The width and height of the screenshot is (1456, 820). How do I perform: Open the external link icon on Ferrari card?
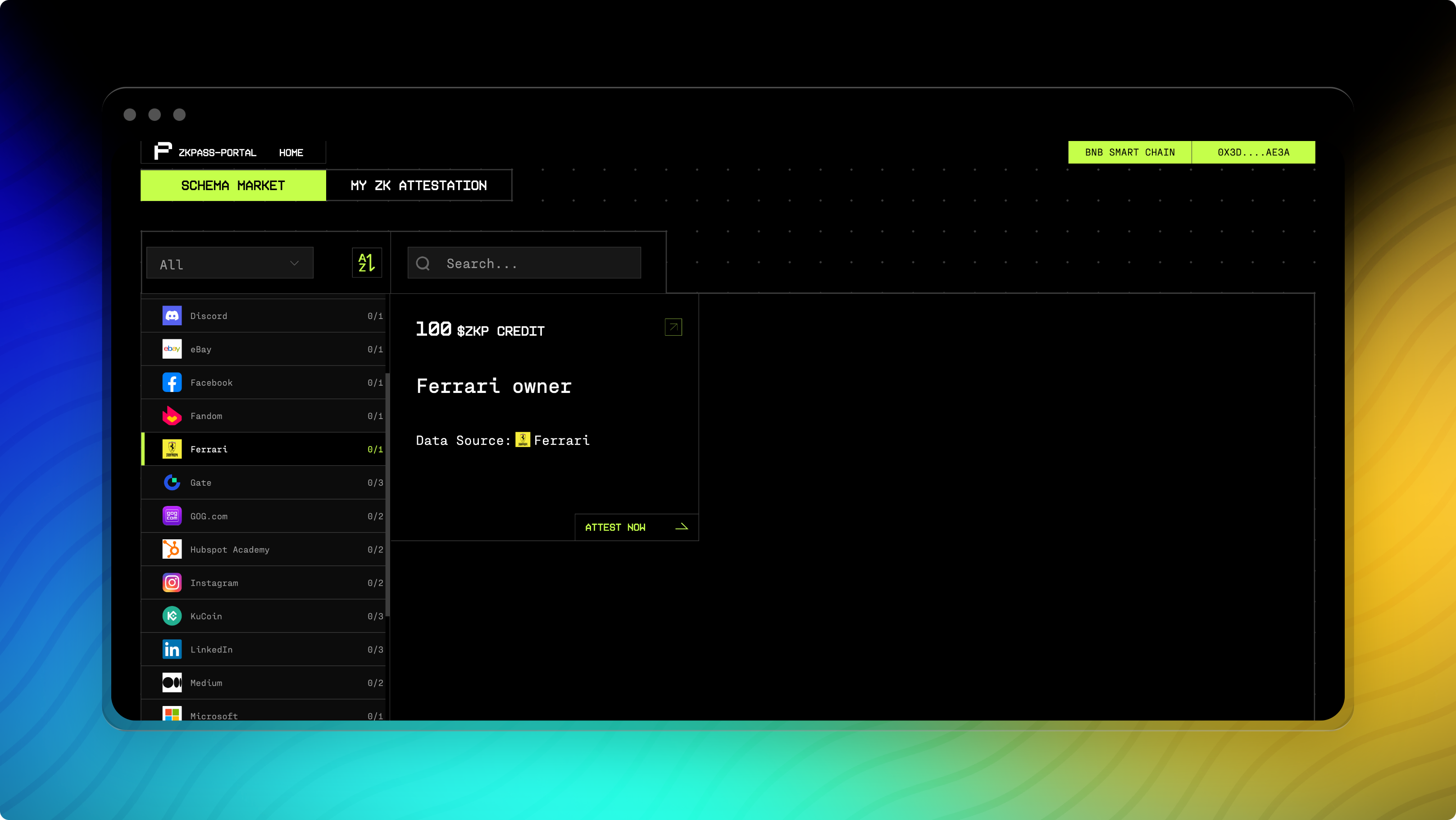pyautogui.click(x=673, y=327)
